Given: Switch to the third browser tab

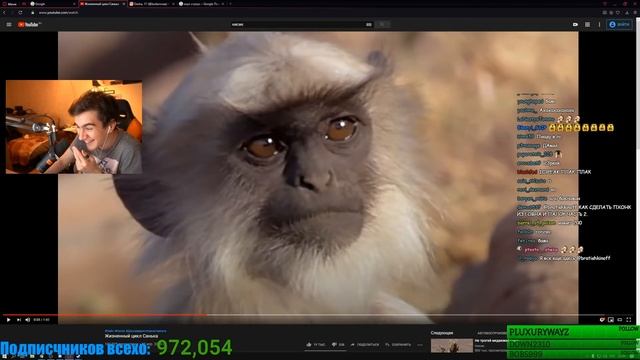Looking at the screenshot, I should [x=152, y=4].
